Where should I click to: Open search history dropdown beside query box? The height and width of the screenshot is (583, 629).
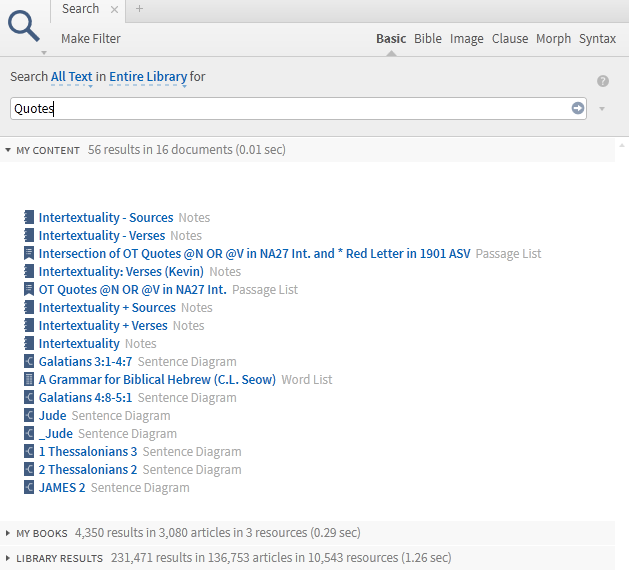[x=602, y=109]
